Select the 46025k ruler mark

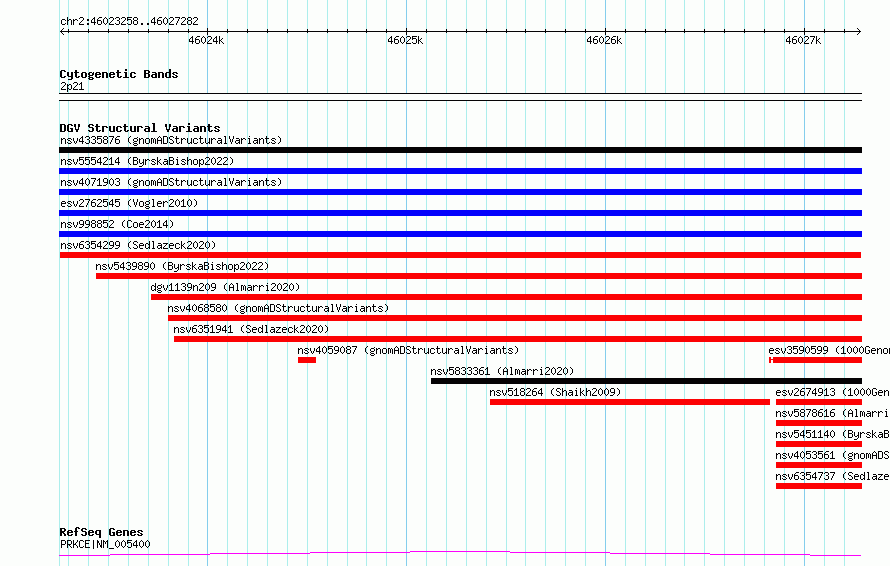coord(405,40)
